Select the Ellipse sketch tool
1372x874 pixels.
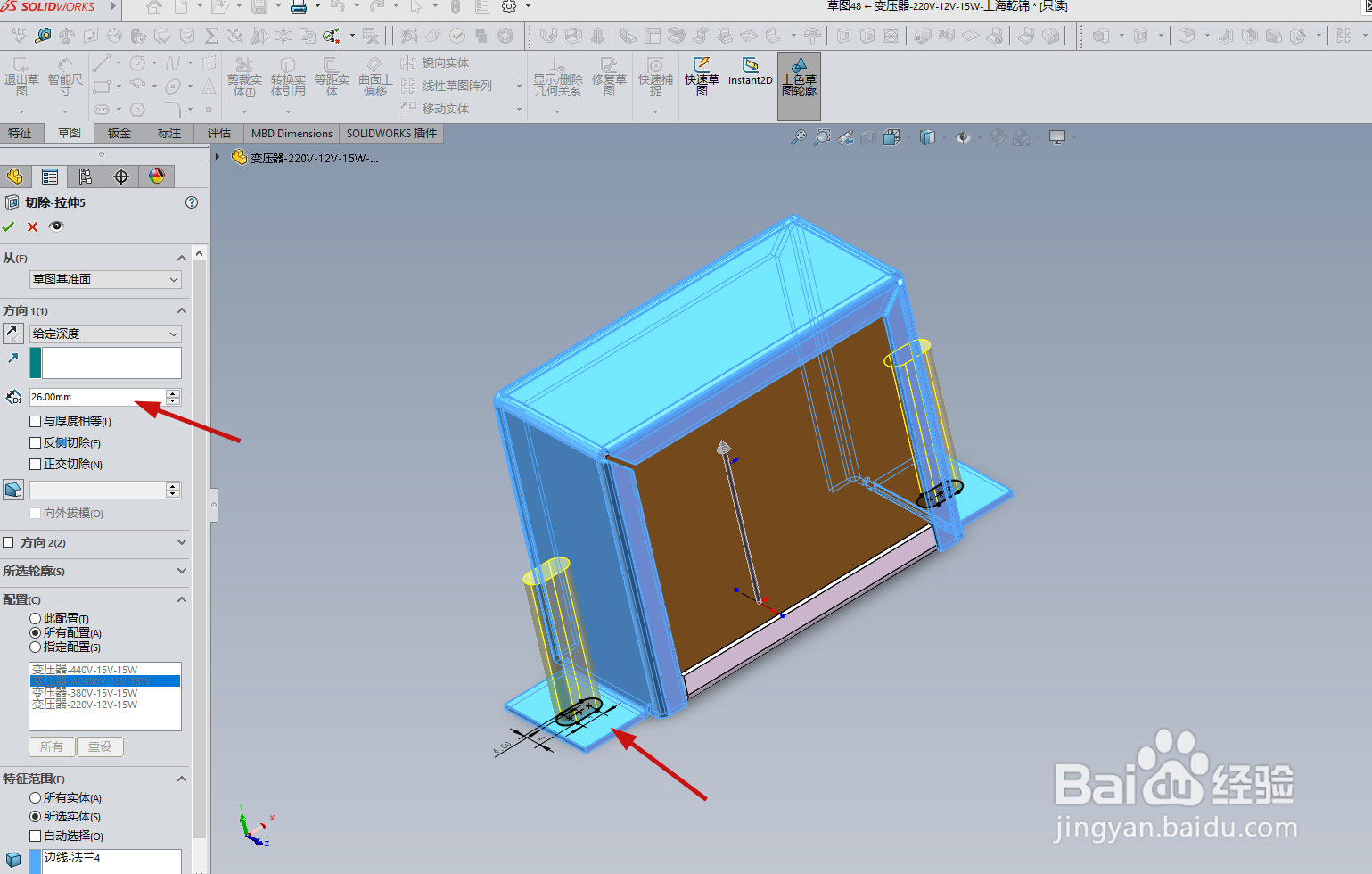(x=173, y=87)
